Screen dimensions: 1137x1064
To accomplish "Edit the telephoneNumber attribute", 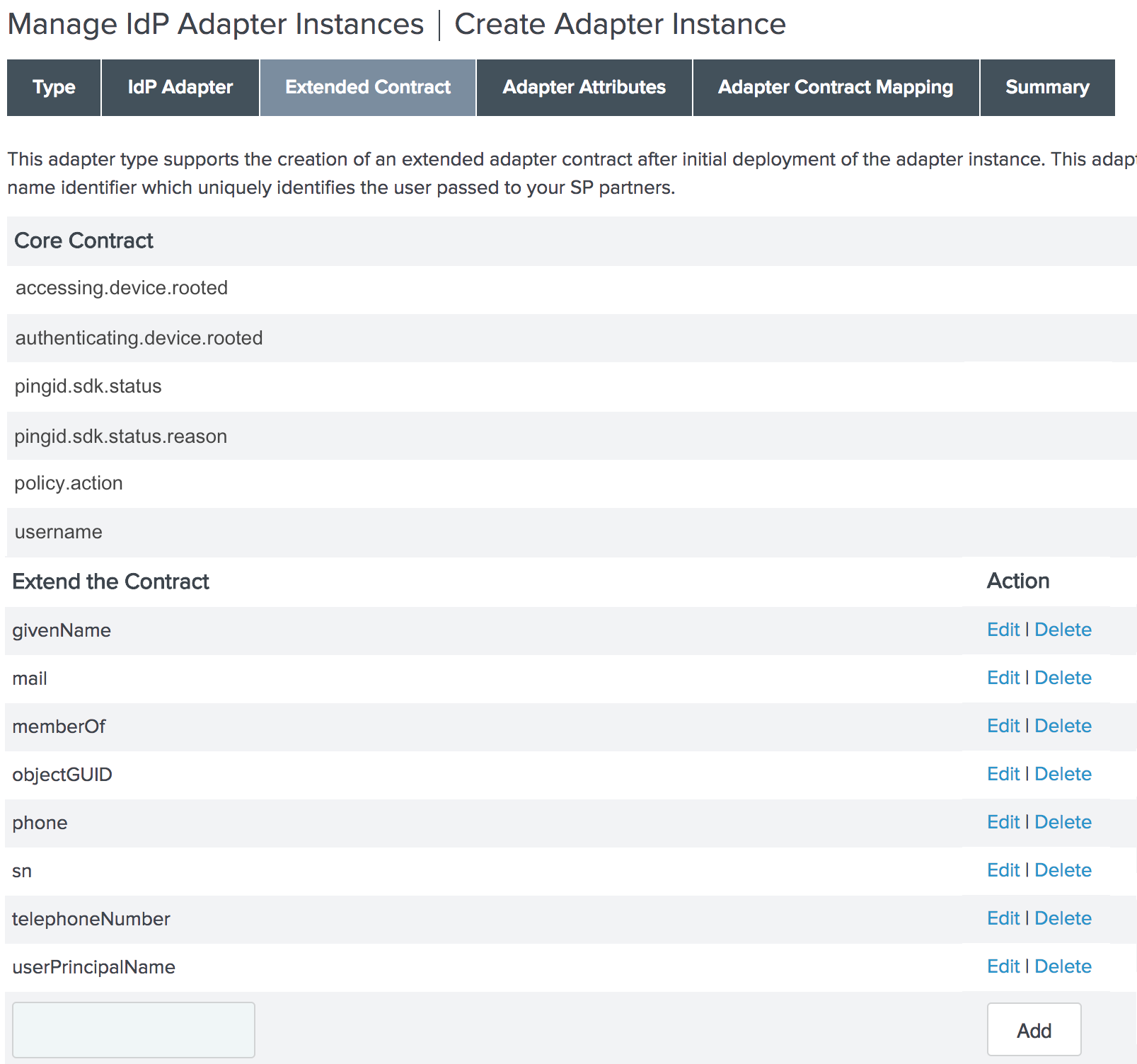I will [1003, 918].
